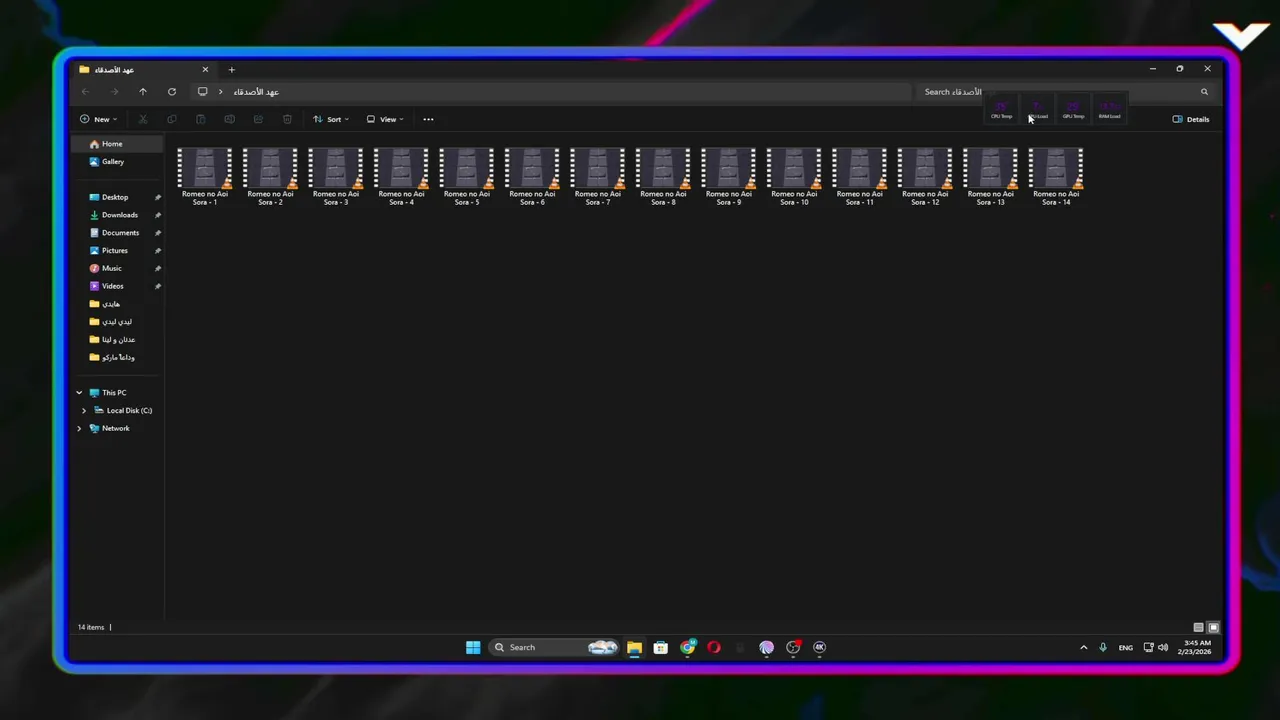Open the Downloads quick access folder
Image resolution: width=1280 pixels, height=720 pixels.
point(119,215)
